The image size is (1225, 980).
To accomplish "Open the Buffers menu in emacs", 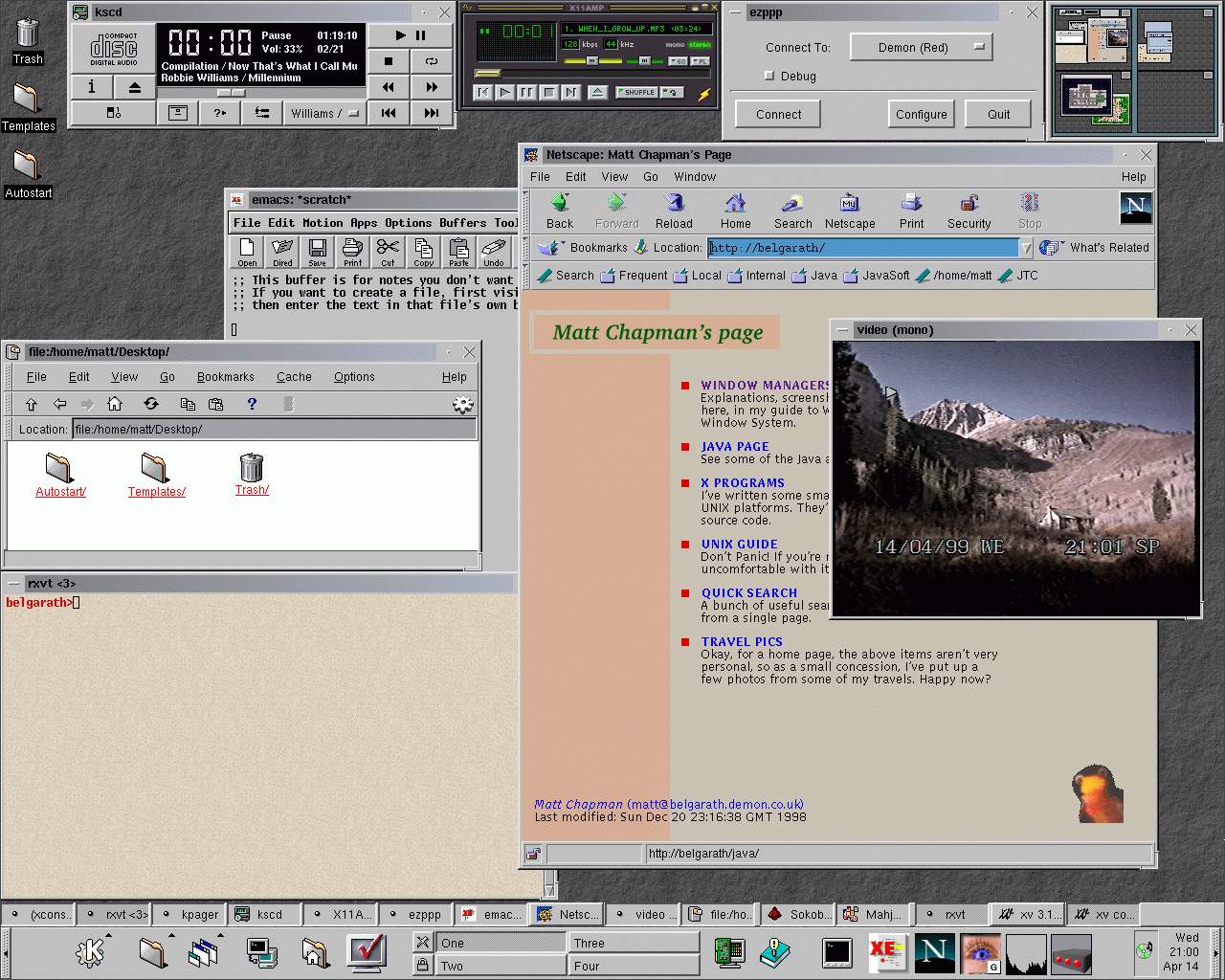I will 462,223.
